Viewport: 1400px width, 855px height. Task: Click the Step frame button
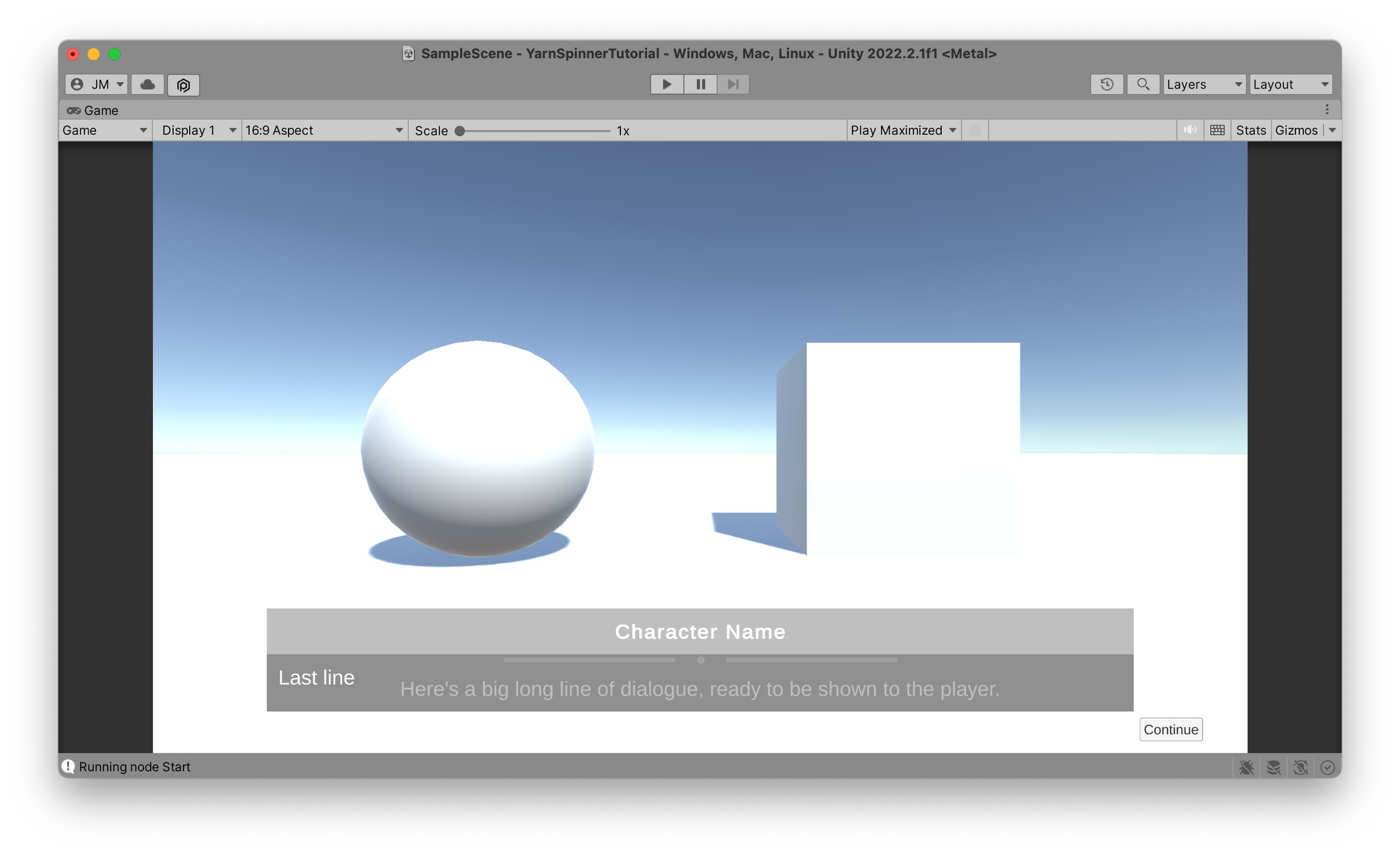[733, 84]
